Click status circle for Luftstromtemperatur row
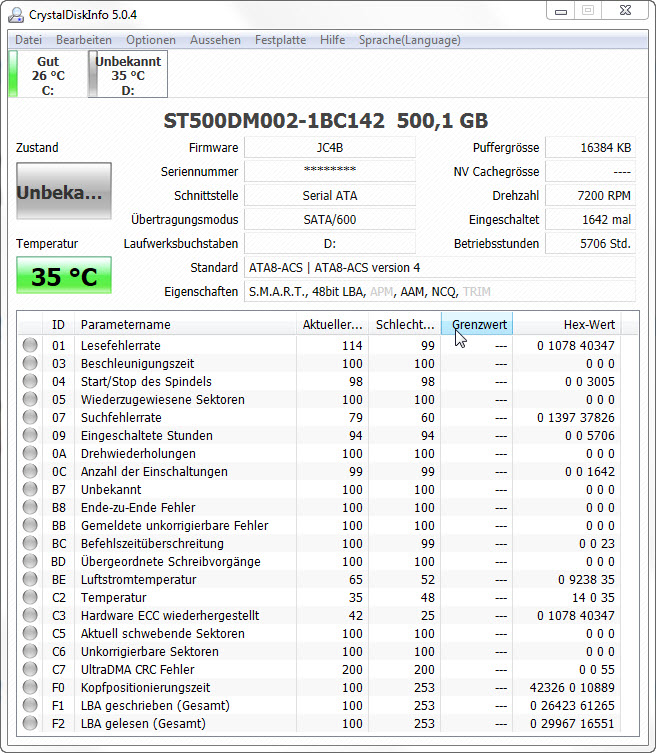 click(x=30, y=579)
